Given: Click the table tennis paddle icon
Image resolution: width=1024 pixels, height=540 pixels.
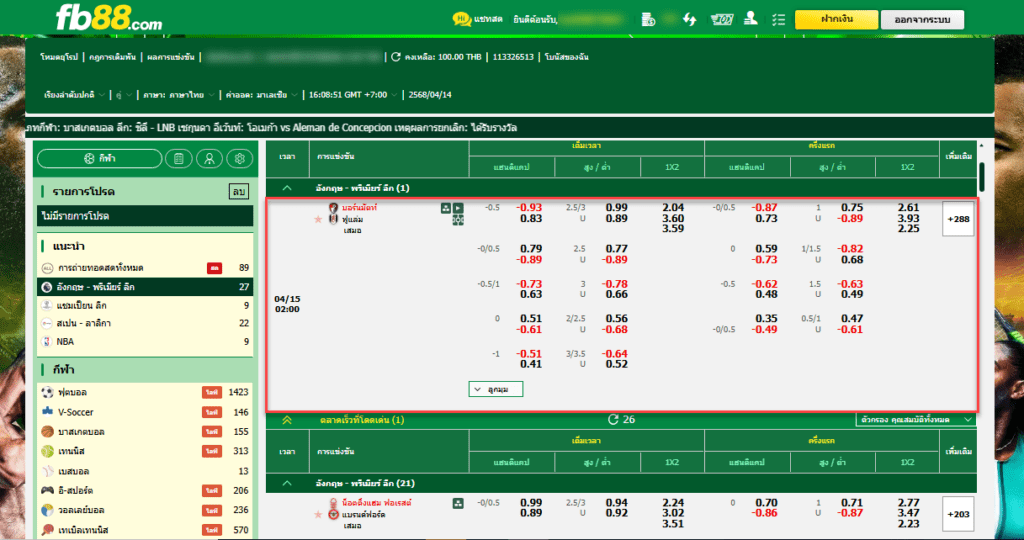Looking at the screenshot, I should tap(47, 530).
